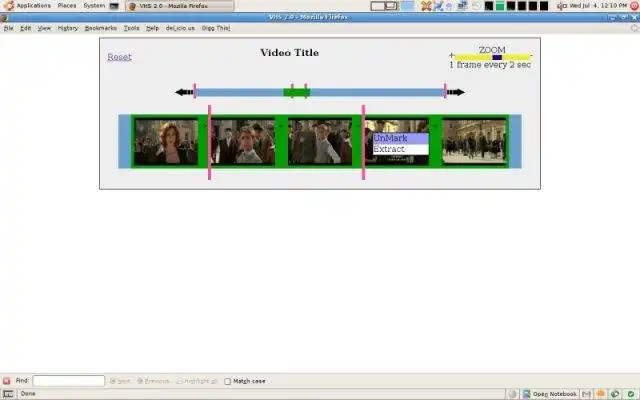Image resolution: width=640 pixels, height=400 pixels.
Task: Click red power button in top panel
Action: 635,6
